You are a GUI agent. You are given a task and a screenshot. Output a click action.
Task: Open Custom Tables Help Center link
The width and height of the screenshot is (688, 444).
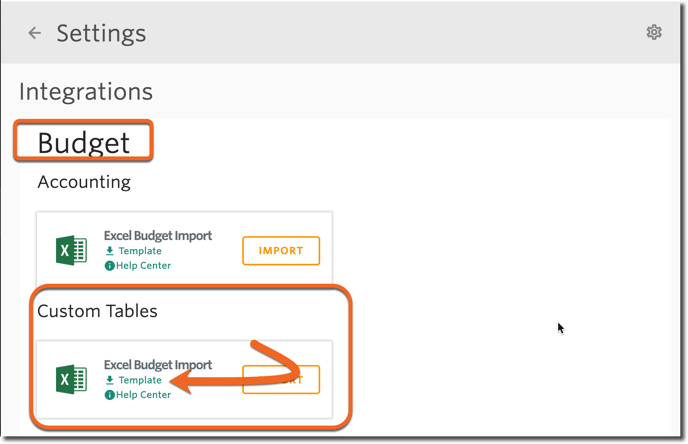point(143,394)
